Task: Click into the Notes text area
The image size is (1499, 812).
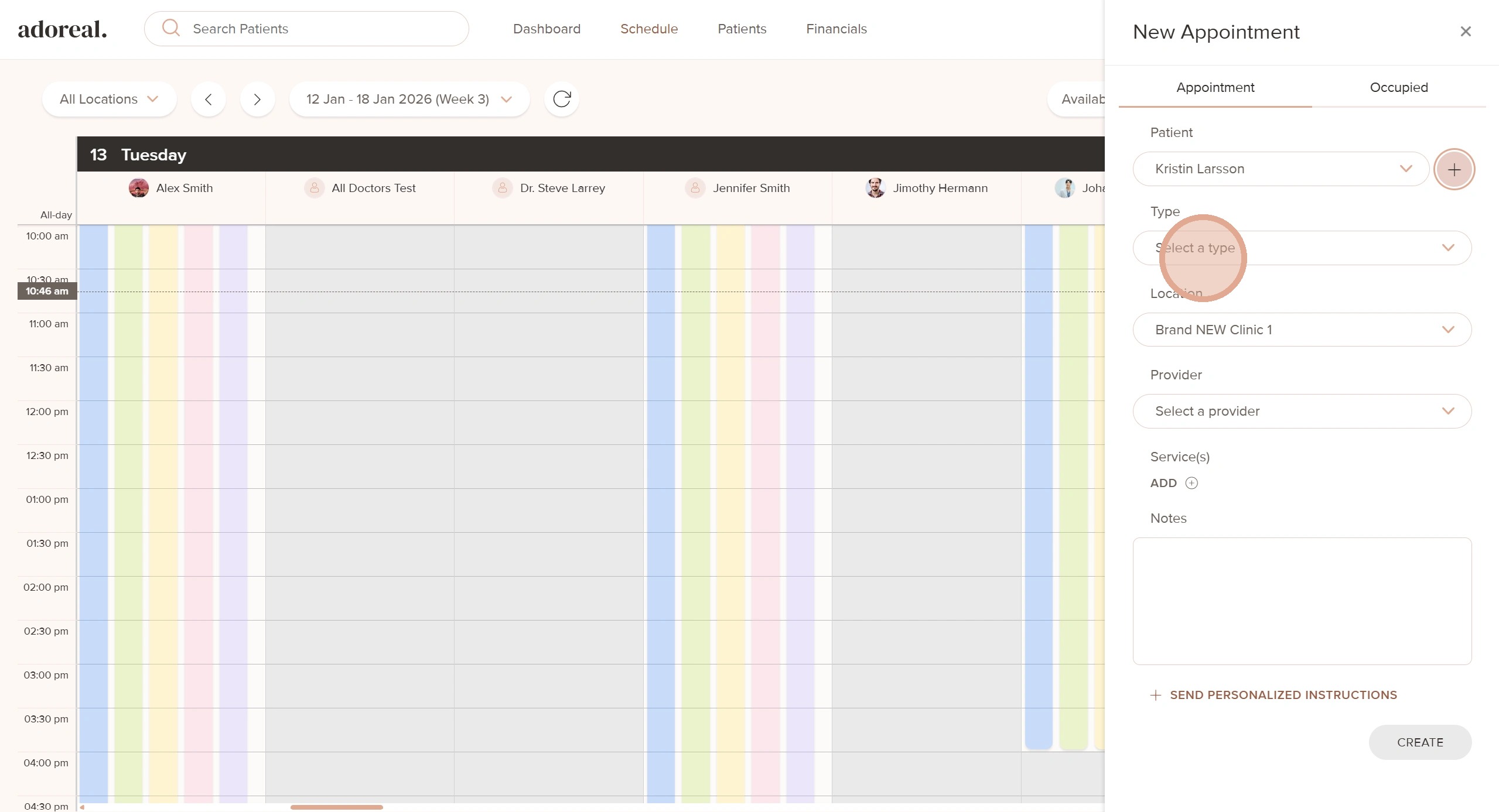Action: [x=1302, y=601]
